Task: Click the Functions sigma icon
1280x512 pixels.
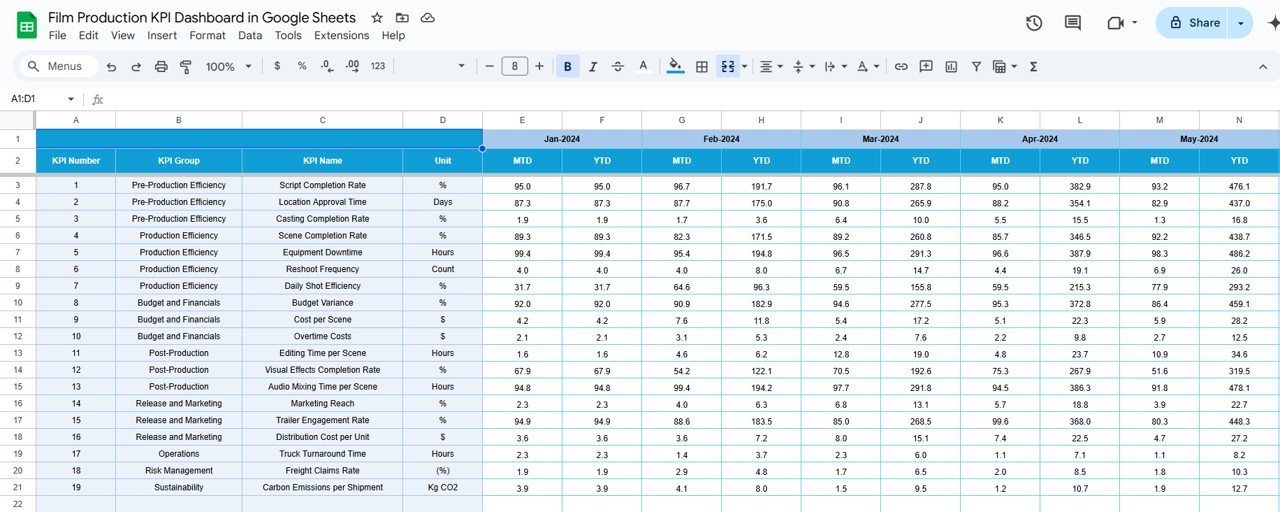Action: tap(1033, 67)
